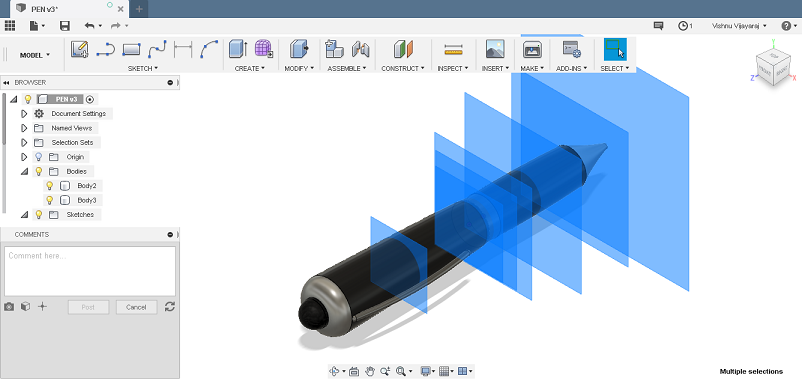Screen dimensions: 802x381
Task: Select the Scripts and Add-Ins tool
Action: pos(571,49)
